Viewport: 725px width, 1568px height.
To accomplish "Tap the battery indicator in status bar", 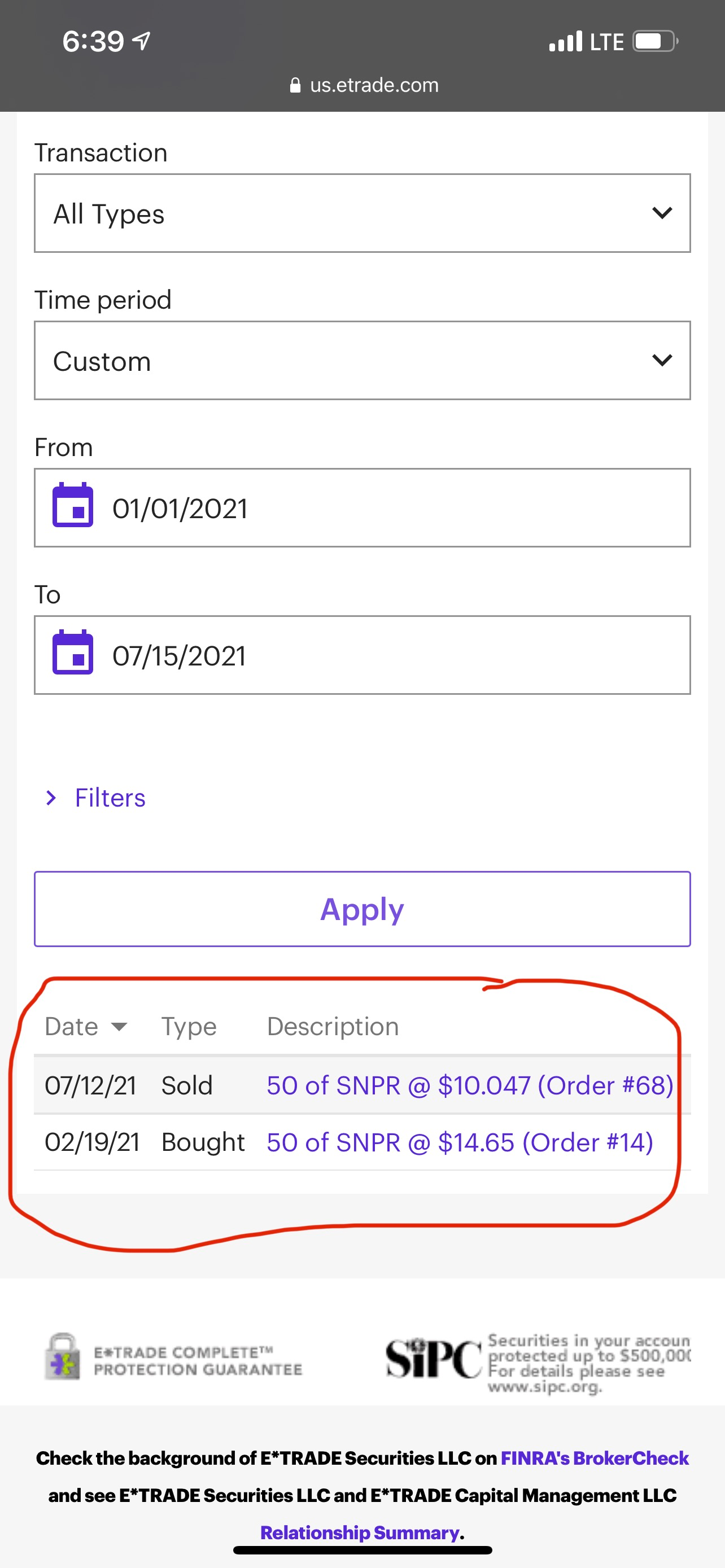I will click(655, 41).
